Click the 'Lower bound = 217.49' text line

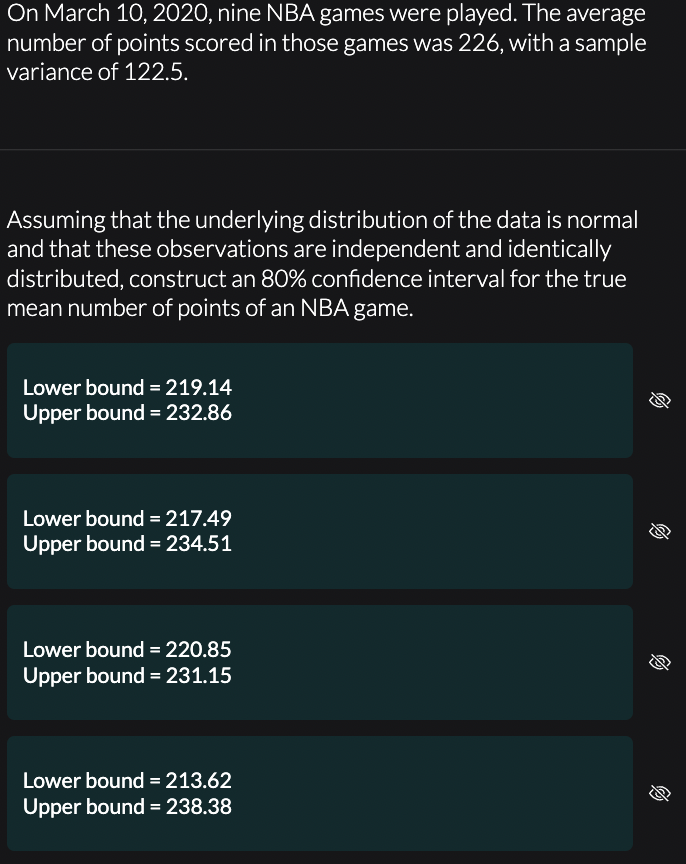pyautogui.click(x=127, y=519)
